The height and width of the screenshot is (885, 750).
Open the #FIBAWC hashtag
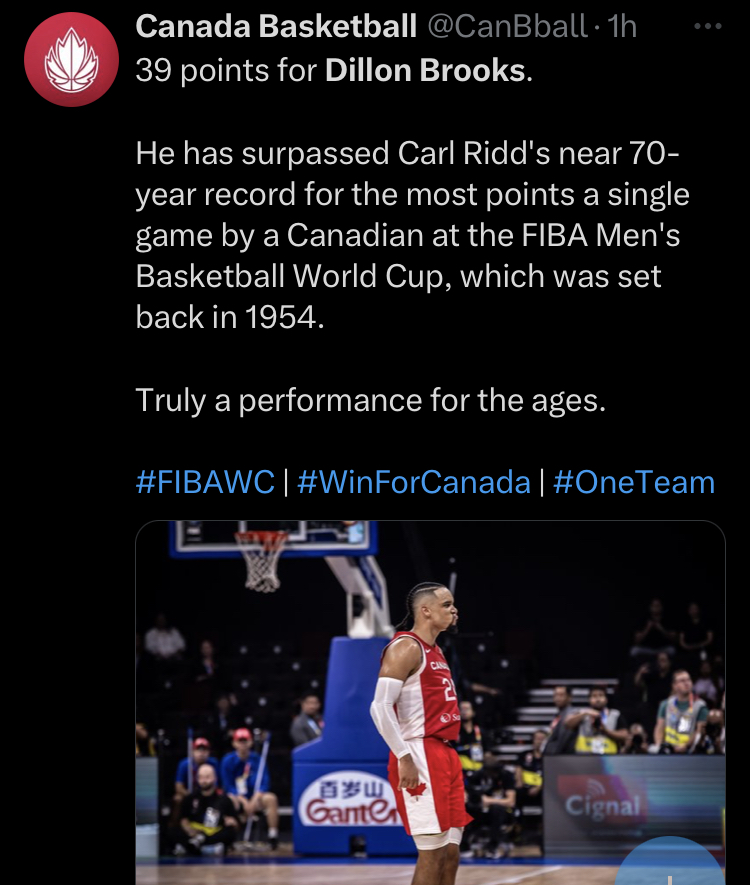click(x=205, y=482)
